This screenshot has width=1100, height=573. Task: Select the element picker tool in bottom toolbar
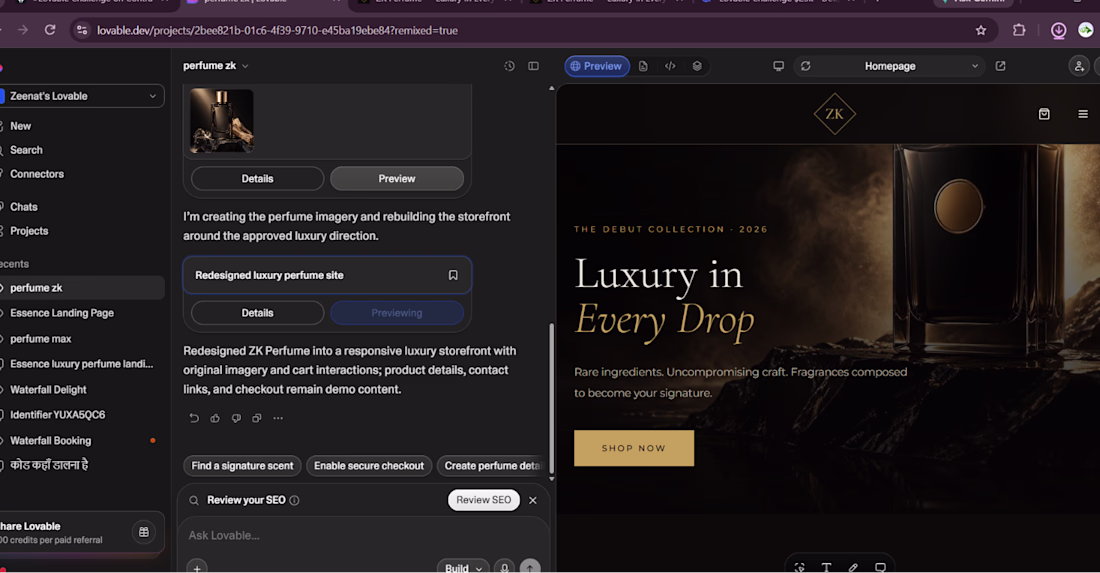click(800, 567)
